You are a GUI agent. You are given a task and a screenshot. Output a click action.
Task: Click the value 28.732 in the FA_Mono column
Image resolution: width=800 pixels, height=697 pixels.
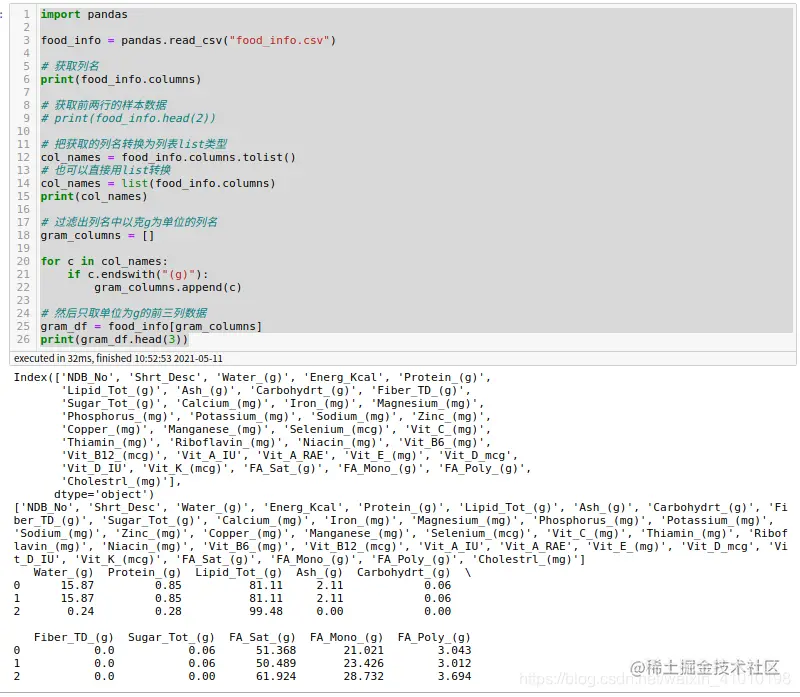(363, 676)
